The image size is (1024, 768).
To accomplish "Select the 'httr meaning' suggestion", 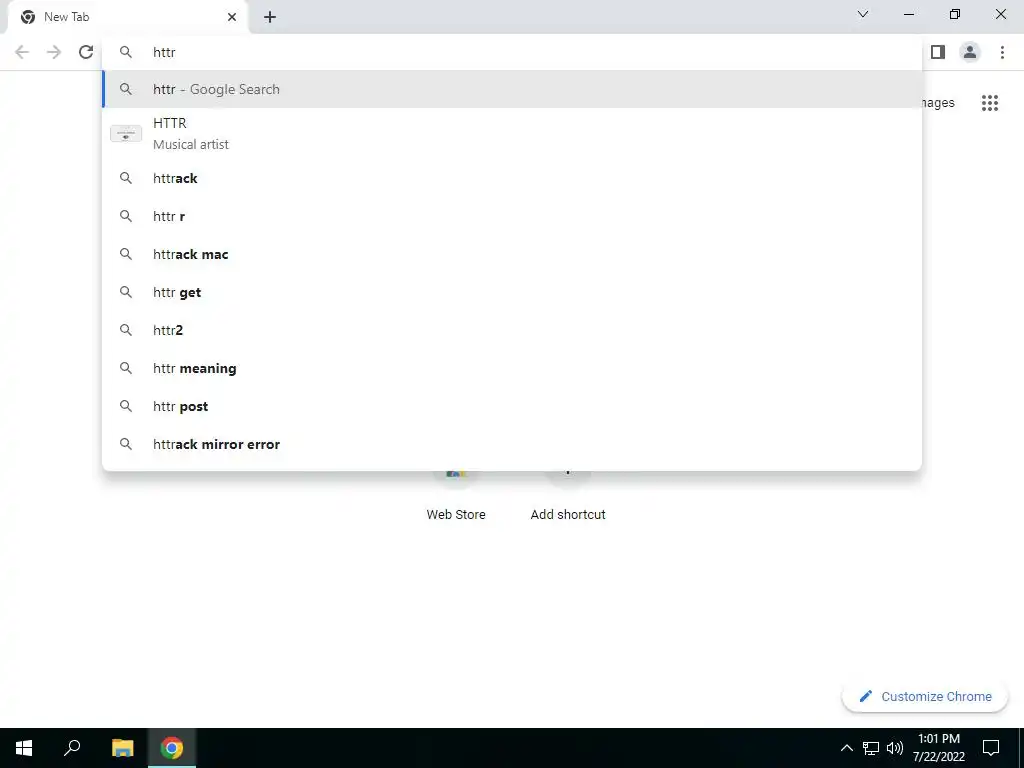I will 512,368.
